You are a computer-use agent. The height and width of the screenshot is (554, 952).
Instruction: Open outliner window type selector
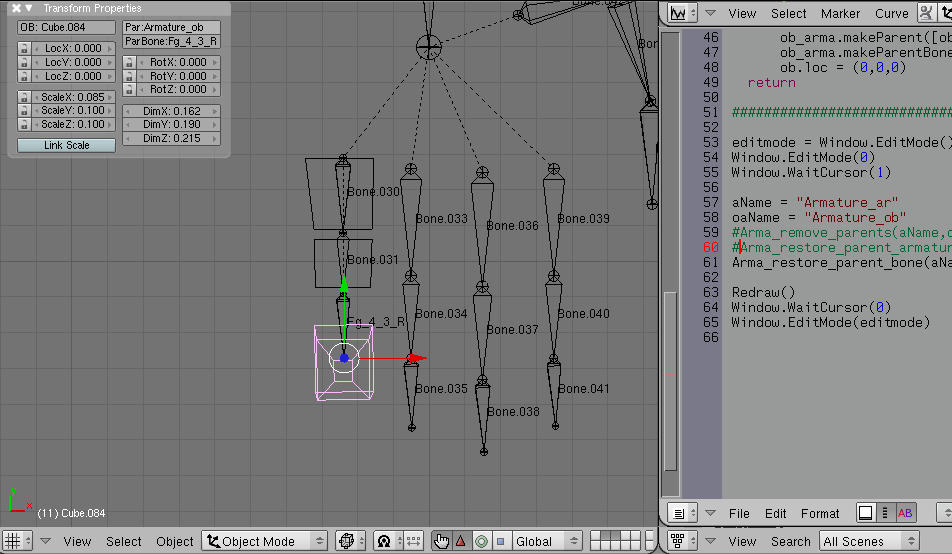click(682, 541)
